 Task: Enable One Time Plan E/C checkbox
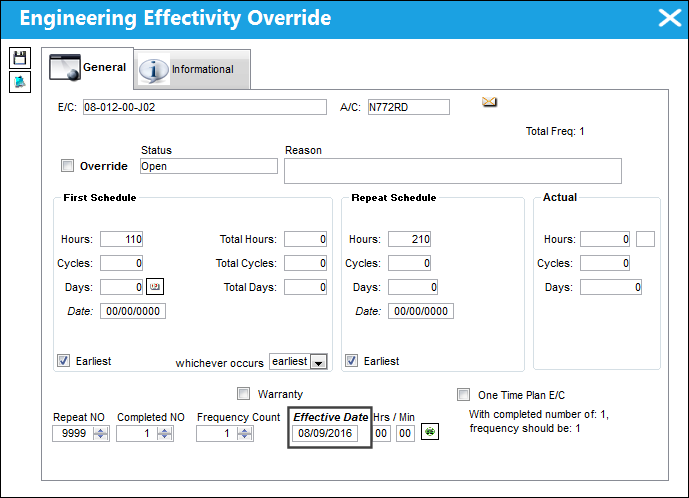click(463, 394)
